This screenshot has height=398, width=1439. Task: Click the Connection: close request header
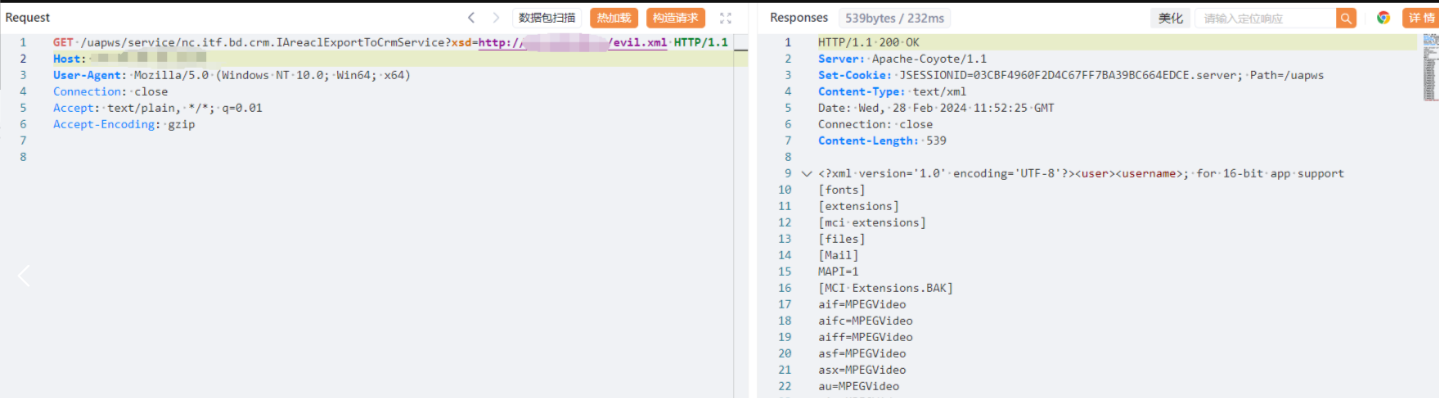(x=111, y=91)
